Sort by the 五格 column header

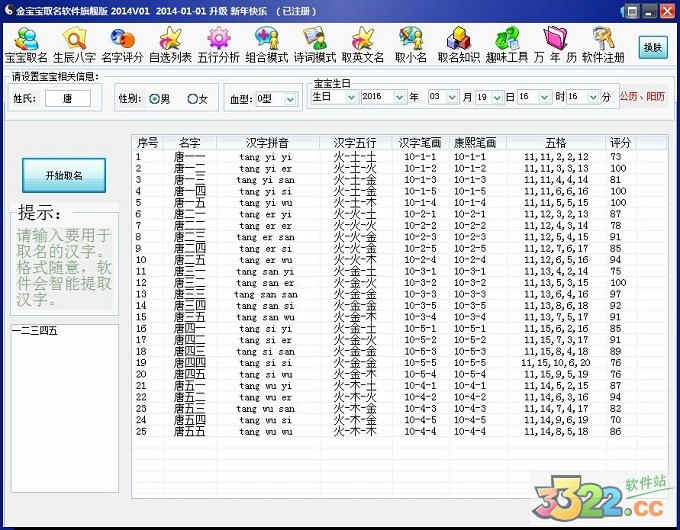pos(556,142)
